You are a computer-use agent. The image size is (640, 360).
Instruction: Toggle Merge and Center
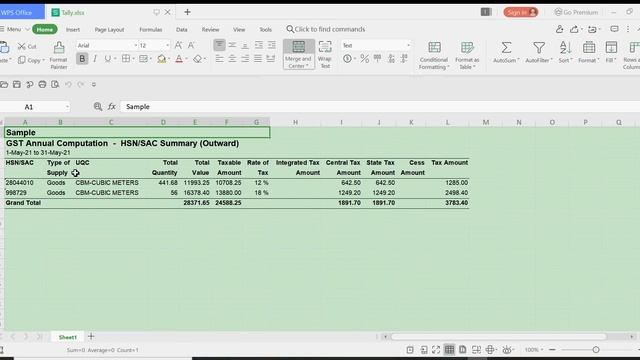pyautogui.click(x=298, y=54)
